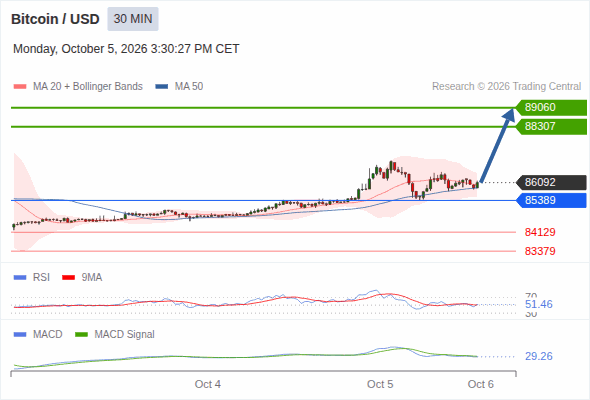
Task: Click the Bitcoin / USD title
Action: click(55, 19)
